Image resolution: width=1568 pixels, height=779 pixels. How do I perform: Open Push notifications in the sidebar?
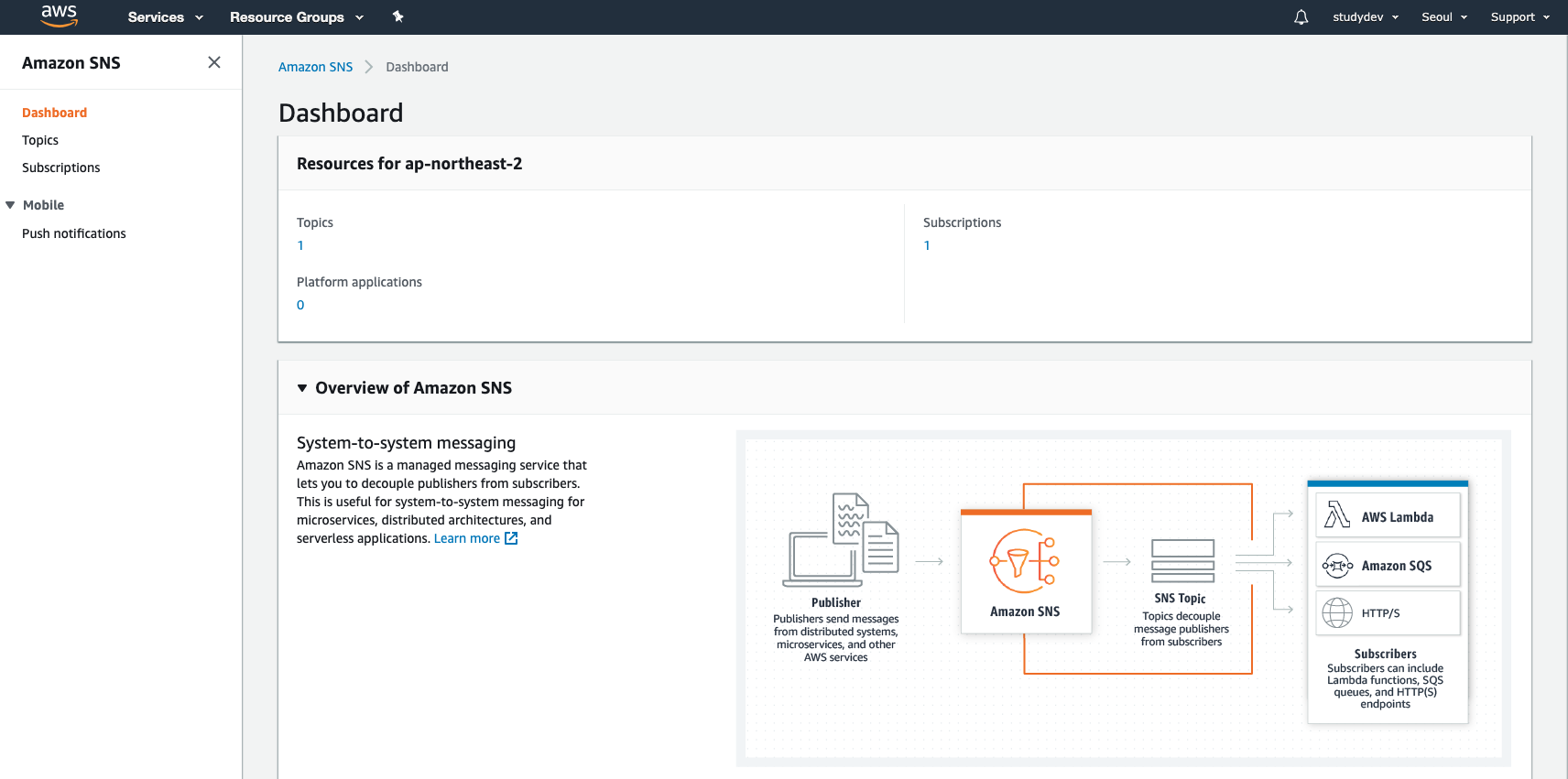tap(74, 233)
